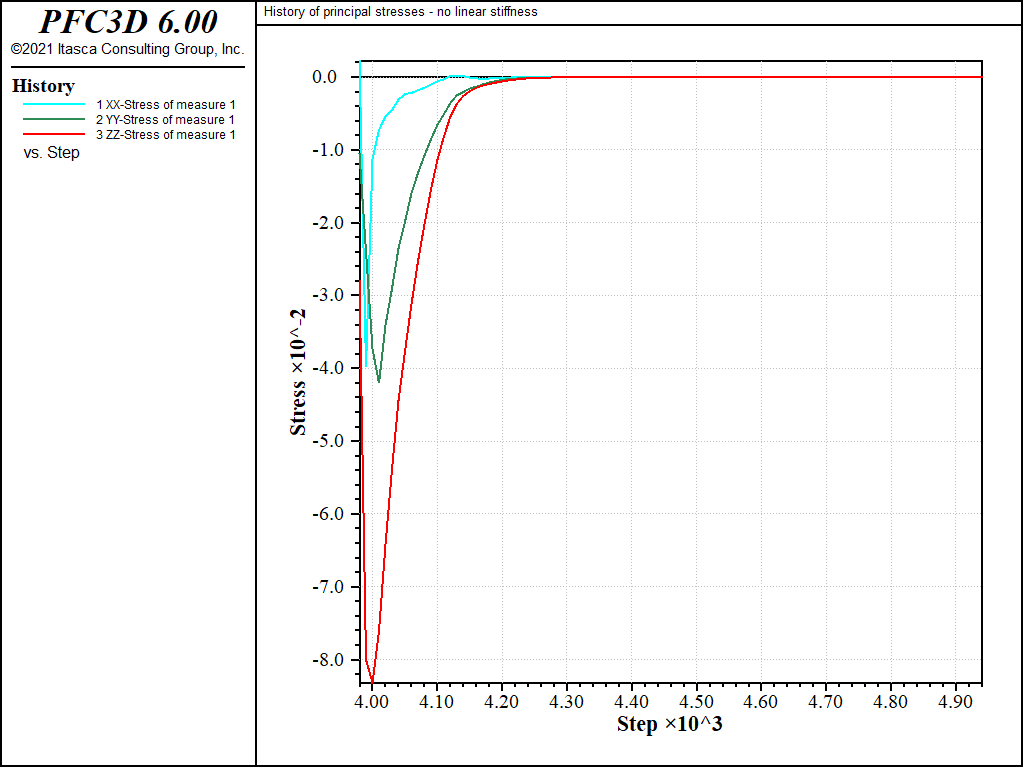This screenshot has width=1024, height=768.
Task: Select the '3 ZZ-Stress of measure 1' legend label
Action: [x=165, y=135]
